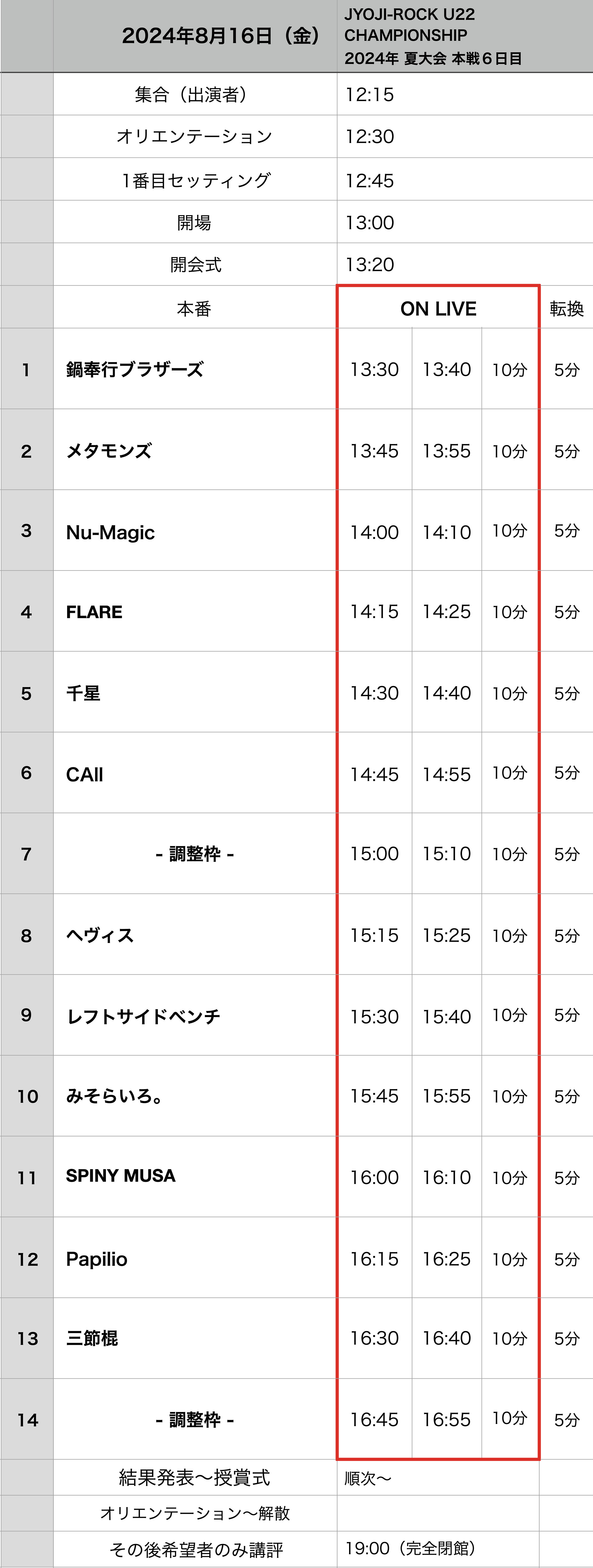Click the 千星 band name

point(83,693)
